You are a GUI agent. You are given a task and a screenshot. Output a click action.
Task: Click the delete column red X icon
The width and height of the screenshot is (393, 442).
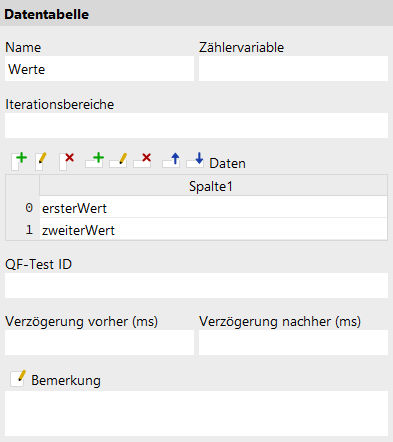tap(66, 161)
